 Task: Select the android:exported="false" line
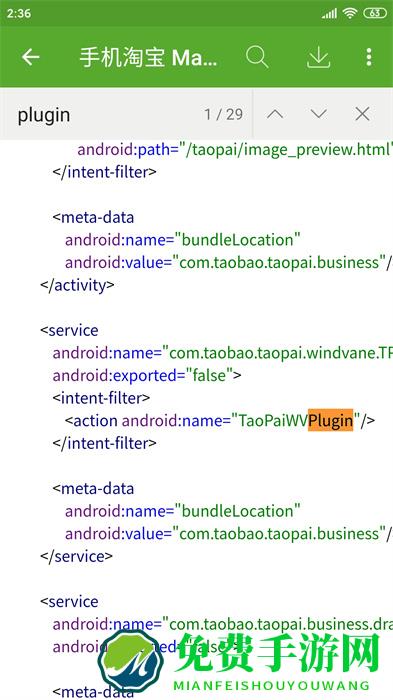[x=147, y=375]
